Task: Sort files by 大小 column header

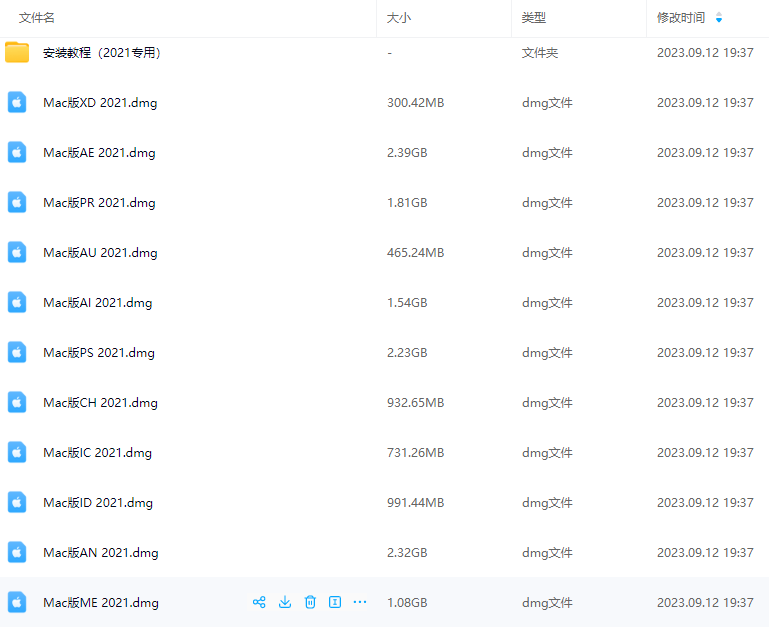Action: click(x=399, y=18)
